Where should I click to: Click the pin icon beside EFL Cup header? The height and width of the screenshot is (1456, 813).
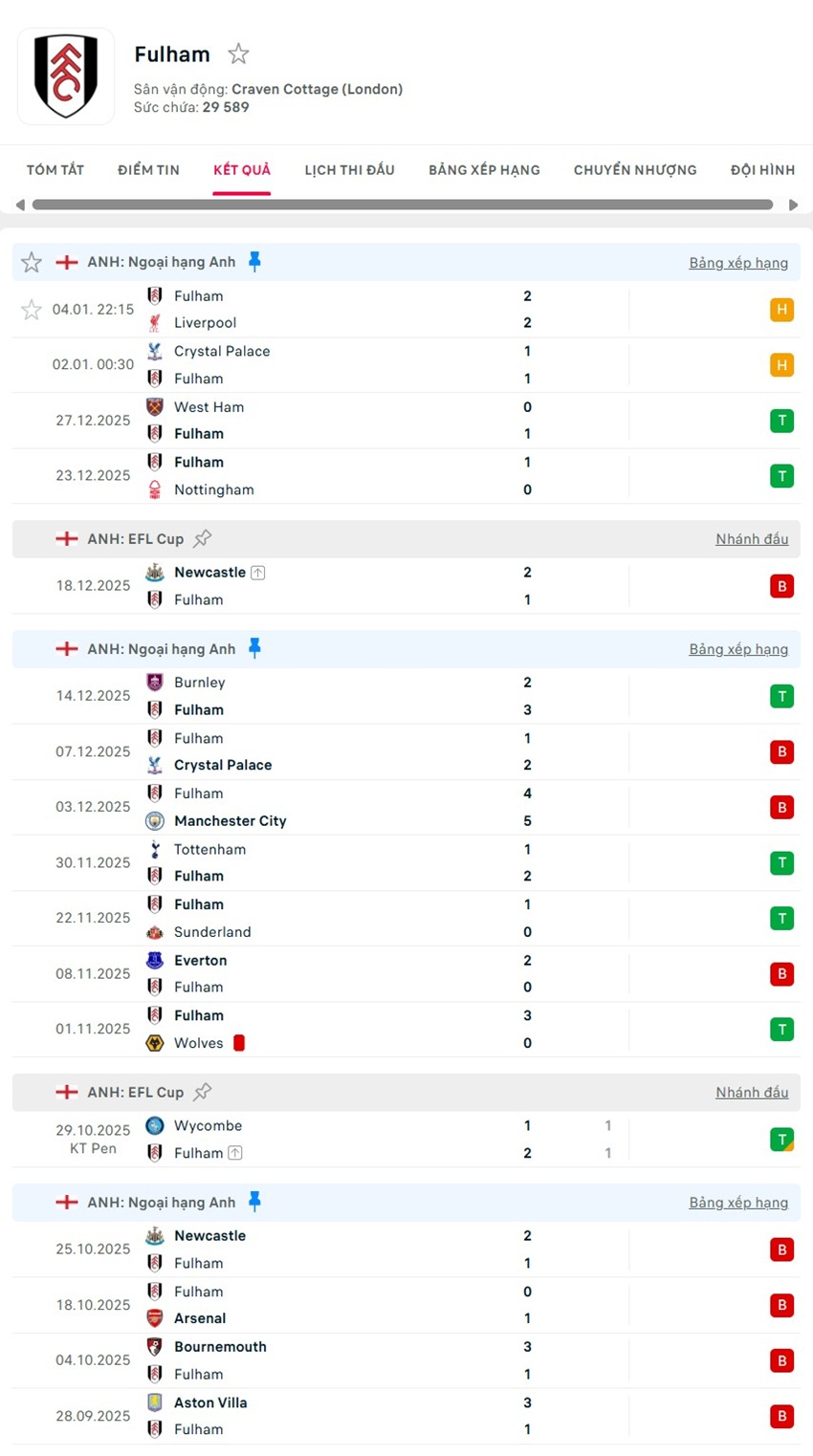click(202, 538)
